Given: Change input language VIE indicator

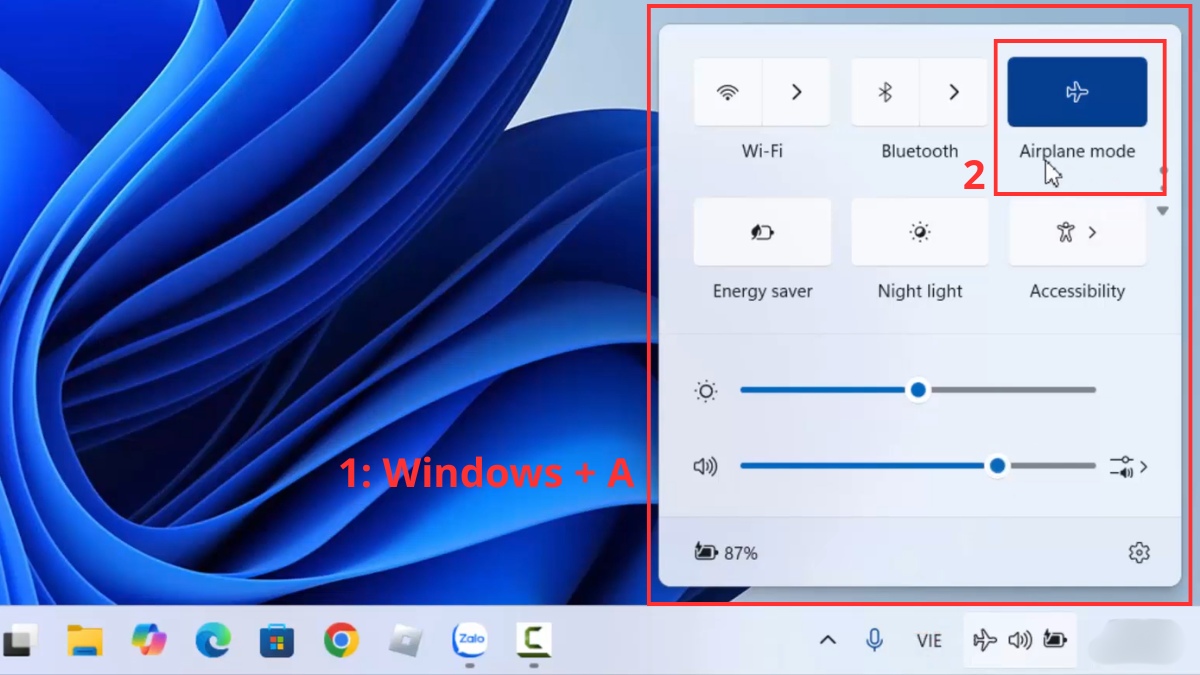Looking at the screenshot, I should click(x=929, y=641).
